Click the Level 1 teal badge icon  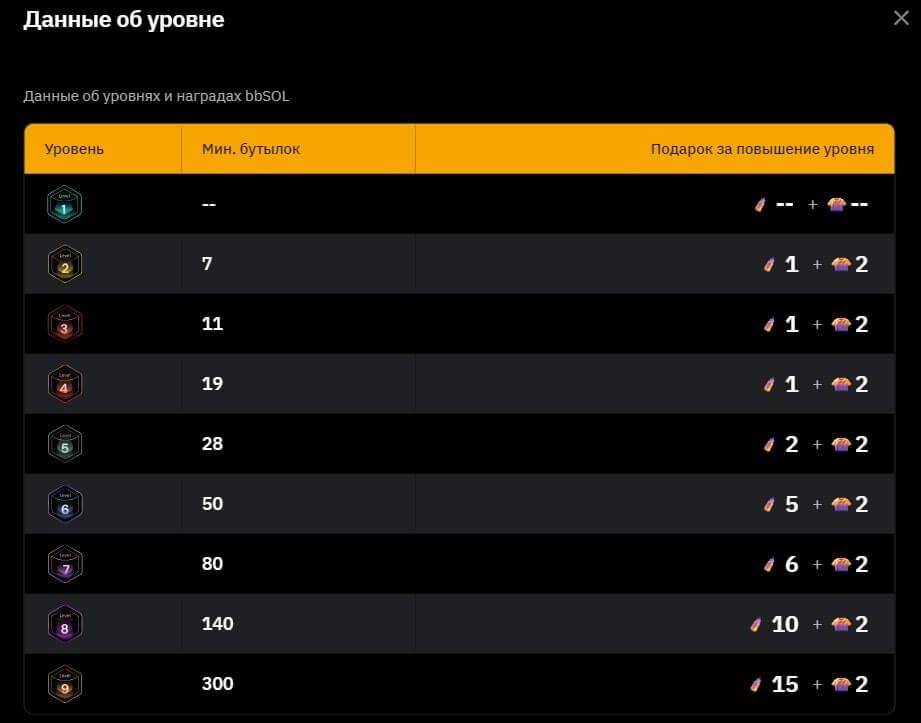pos(64,205)
